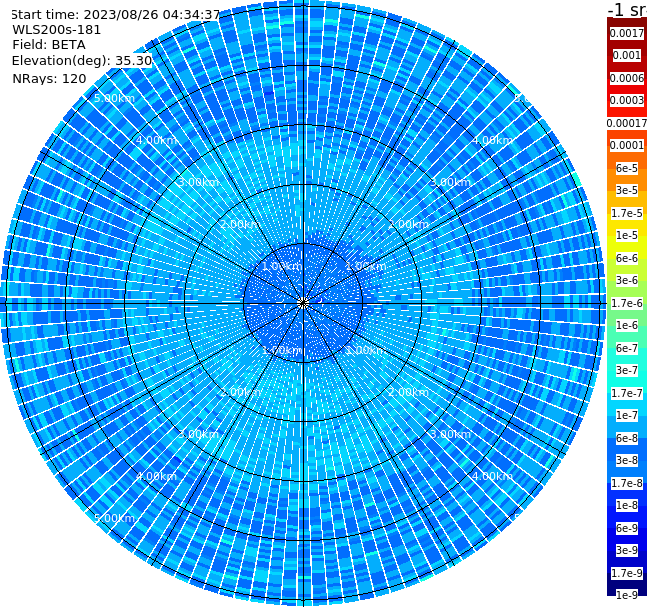Select the 3.00km range label in lower-right quadrant

tap(451, 434)
